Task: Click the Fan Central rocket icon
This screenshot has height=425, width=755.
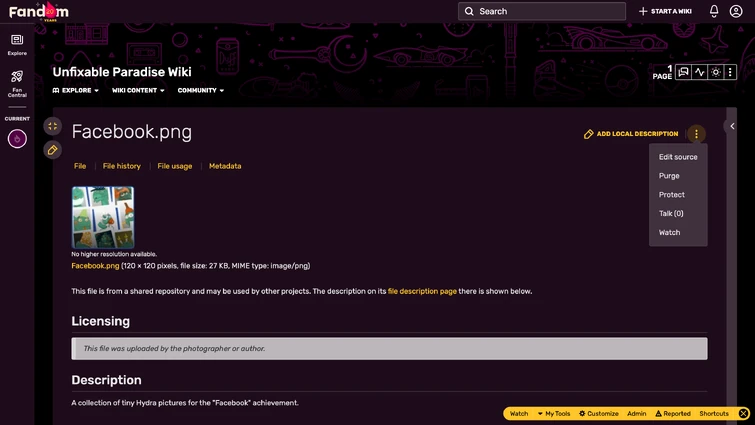Action: pyautogui.click(x=17, y=77)
